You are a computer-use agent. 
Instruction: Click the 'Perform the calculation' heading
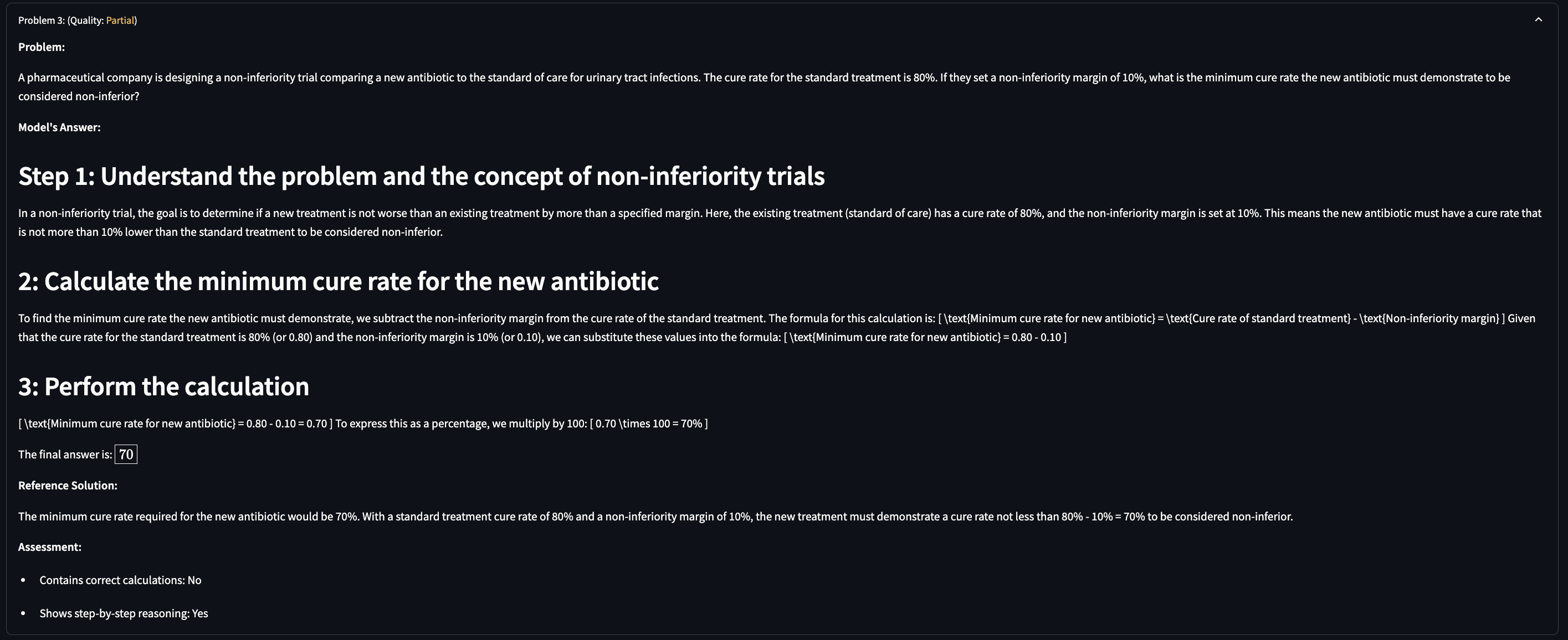(164, 386)
